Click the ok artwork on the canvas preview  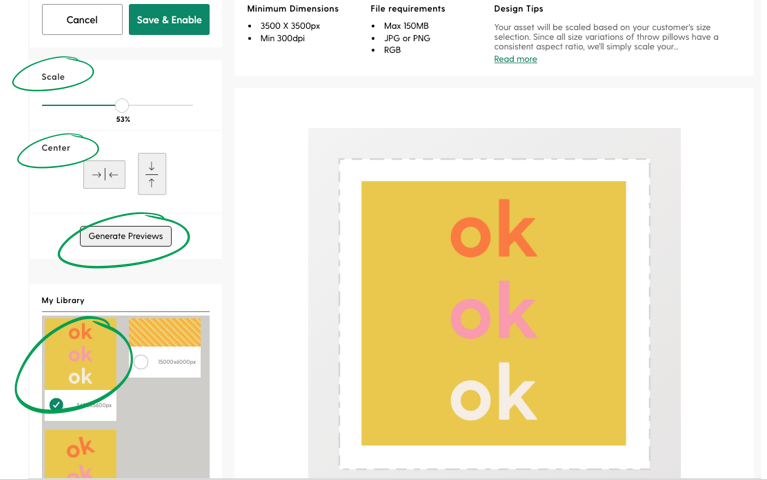(493, 313)
